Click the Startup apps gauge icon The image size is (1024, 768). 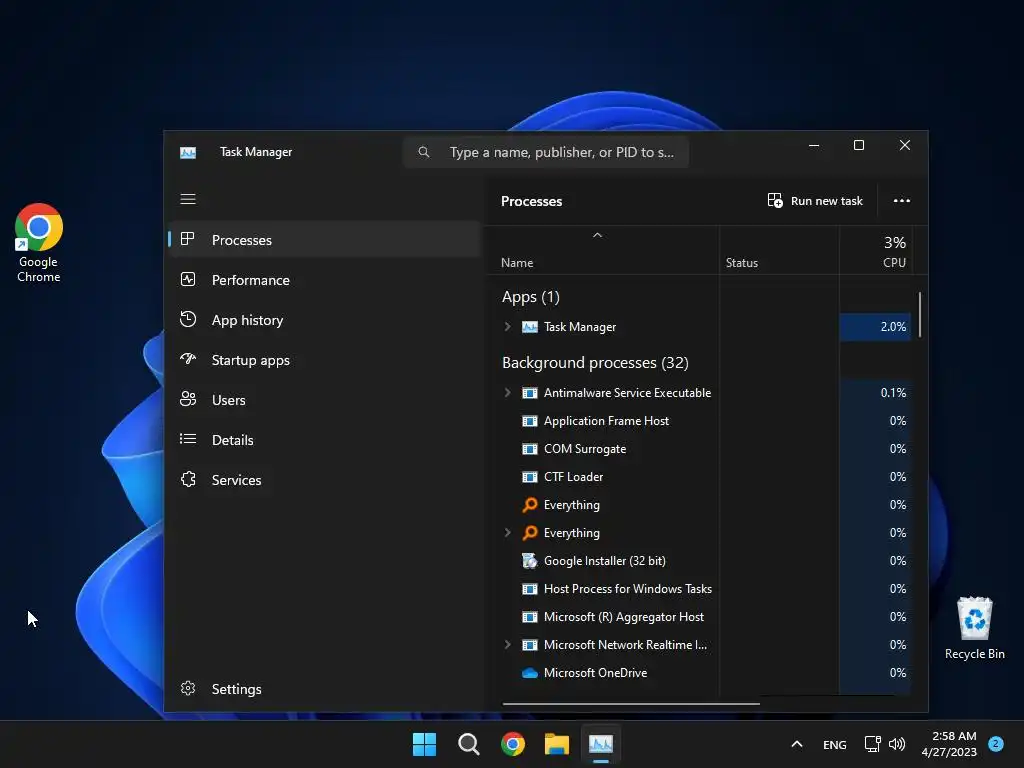188,359
